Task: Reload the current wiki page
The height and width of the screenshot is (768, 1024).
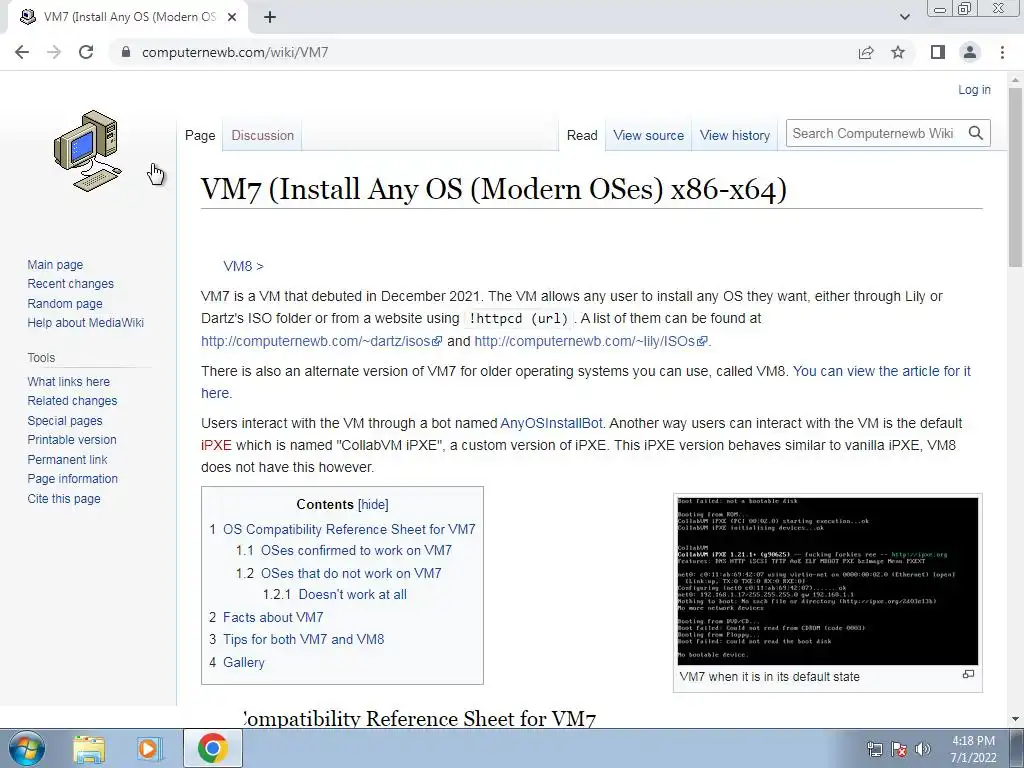Action: point(86,52)
